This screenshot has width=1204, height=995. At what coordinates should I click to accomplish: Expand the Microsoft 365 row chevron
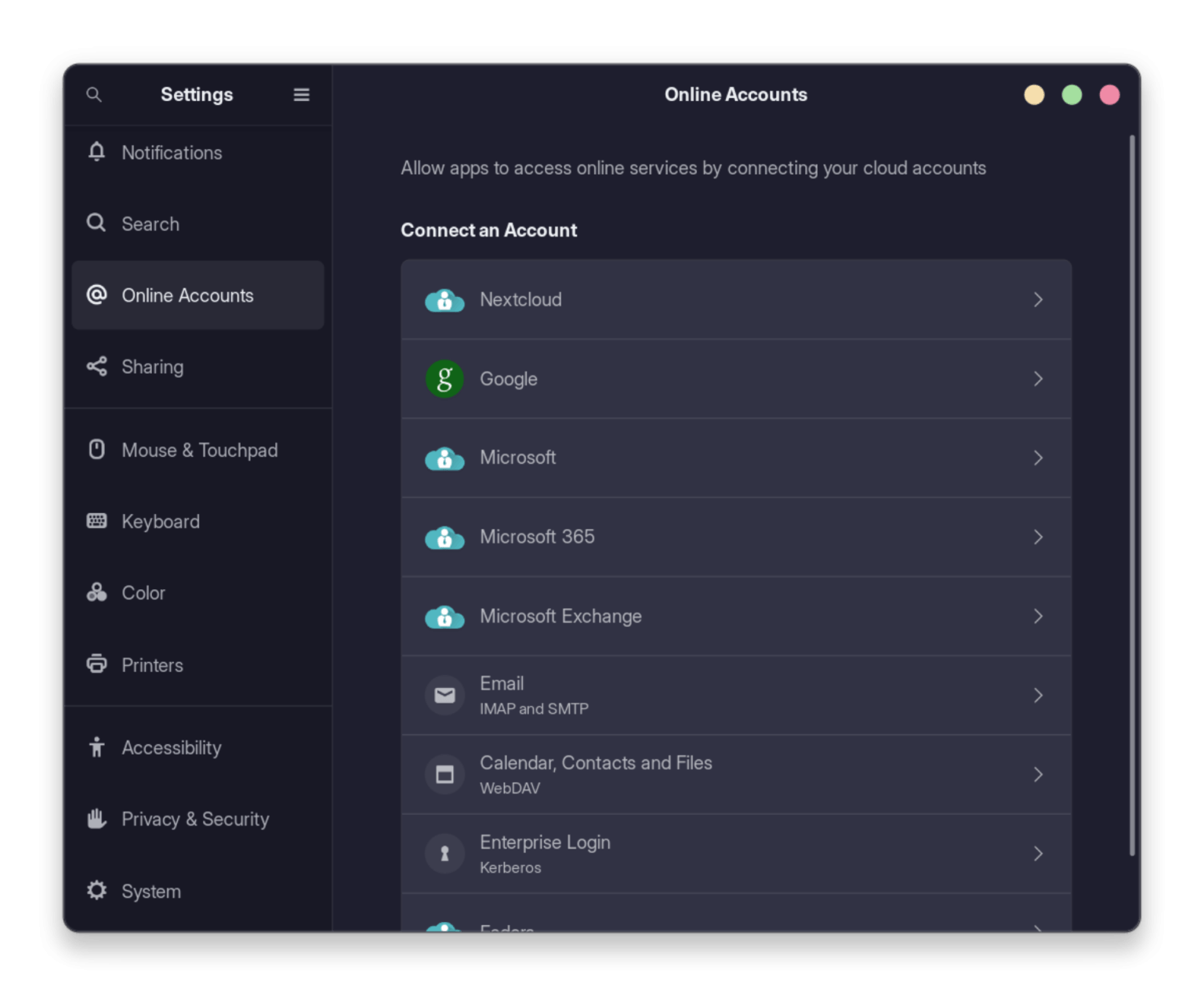point(1038,537)
